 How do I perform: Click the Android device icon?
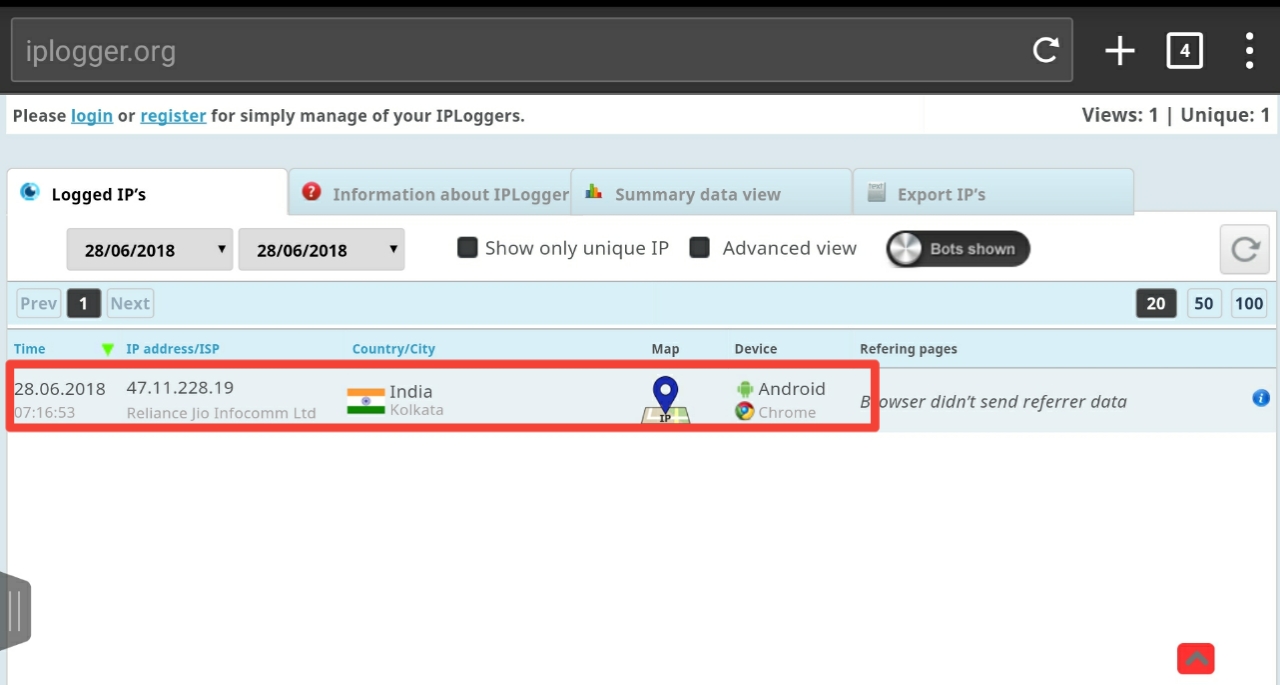coord(745,389)
